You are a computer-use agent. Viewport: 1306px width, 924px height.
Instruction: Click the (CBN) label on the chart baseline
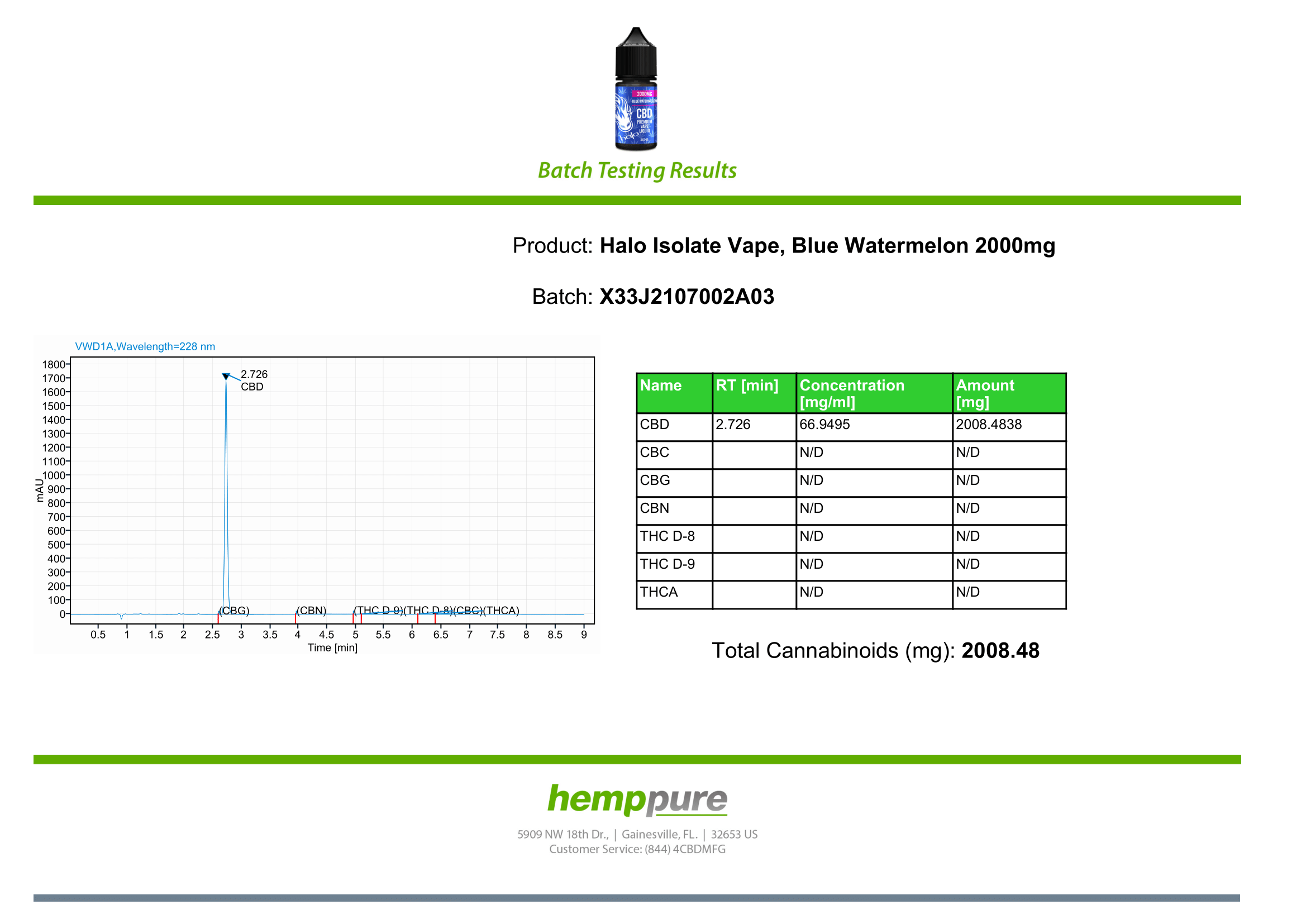point(311,611)
